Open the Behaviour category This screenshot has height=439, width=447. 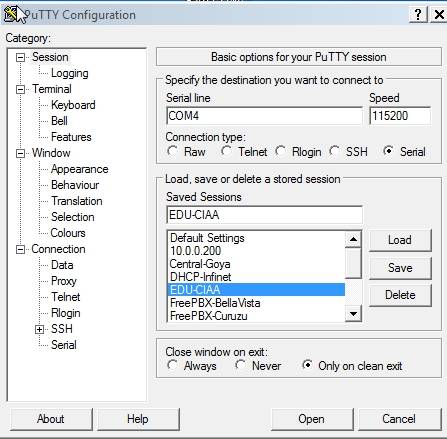tap(75, 185)
